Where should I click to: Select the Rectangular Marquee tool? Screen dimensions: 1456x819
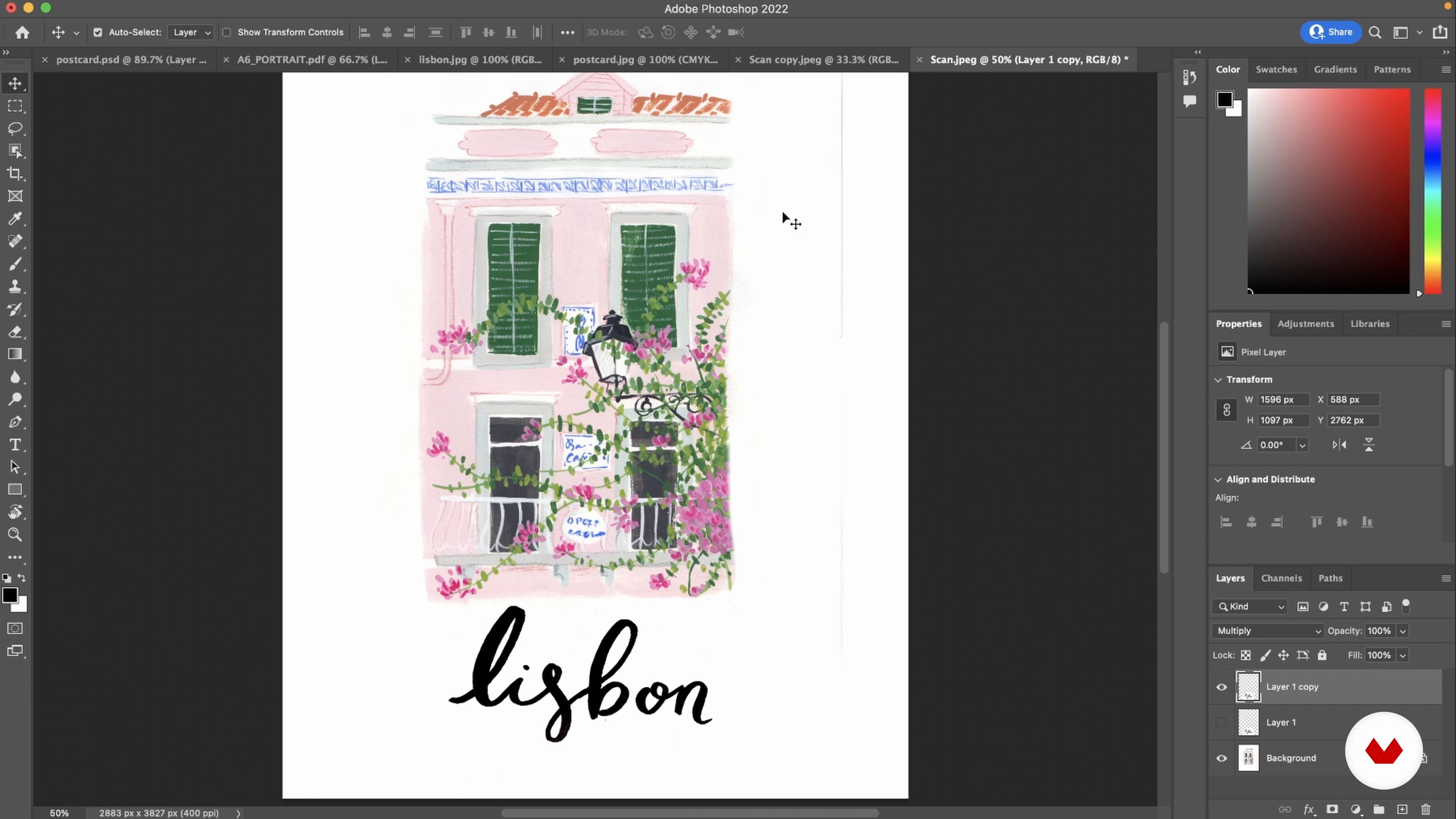pyautogui.click(x=15, y=106)
